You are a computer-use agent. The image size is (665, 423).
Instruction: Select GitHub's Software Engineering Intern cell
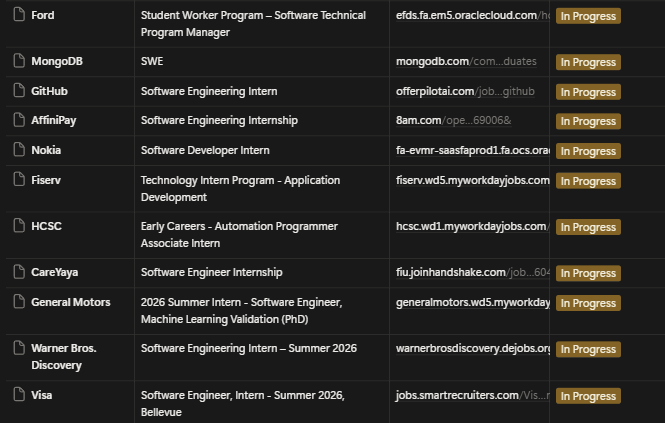coord(262,91)
